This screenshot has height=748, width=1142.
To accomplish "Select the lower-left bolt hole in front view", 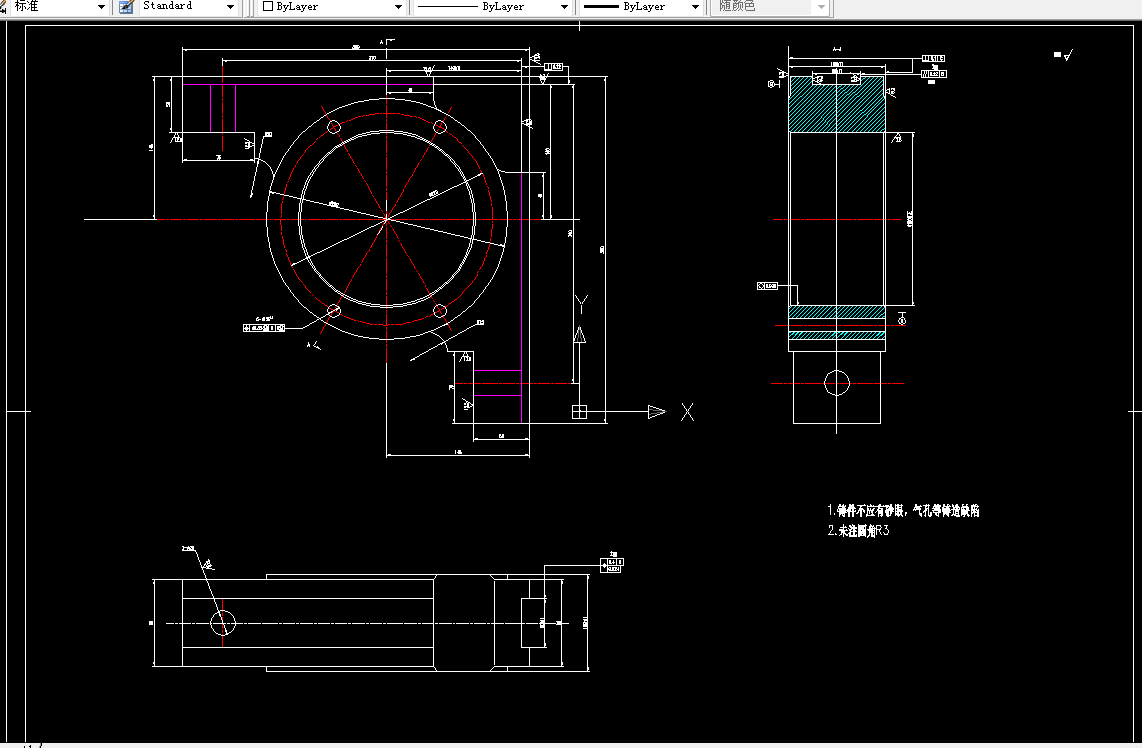I will [334, 311].
